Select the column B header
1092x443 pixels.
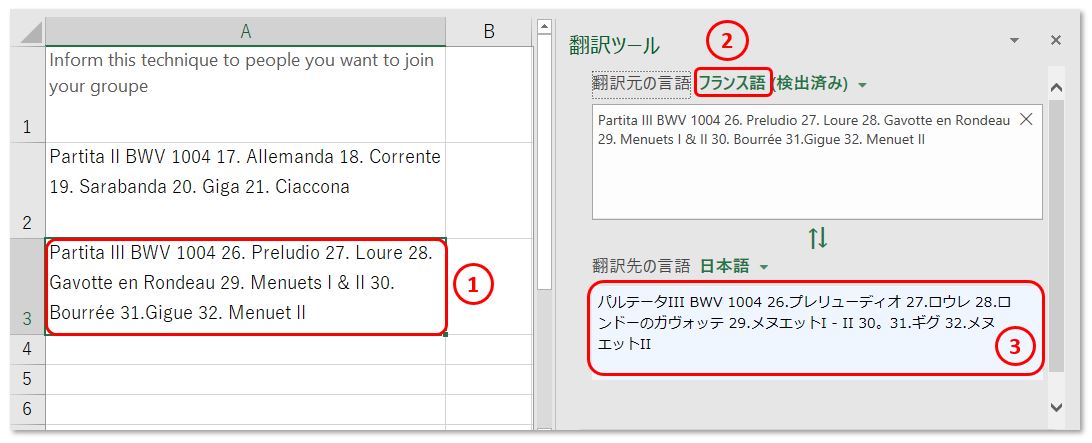pos(490,31)
